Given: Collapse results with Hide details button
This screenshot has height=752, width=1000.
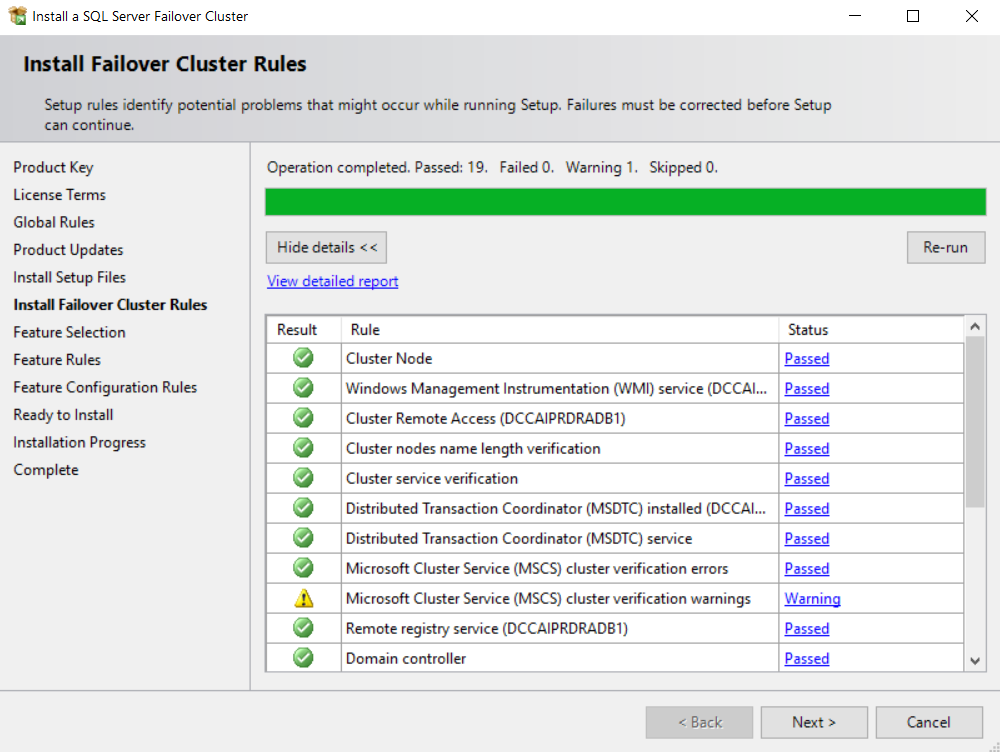Looking at the screenshot, I should 327,247.
